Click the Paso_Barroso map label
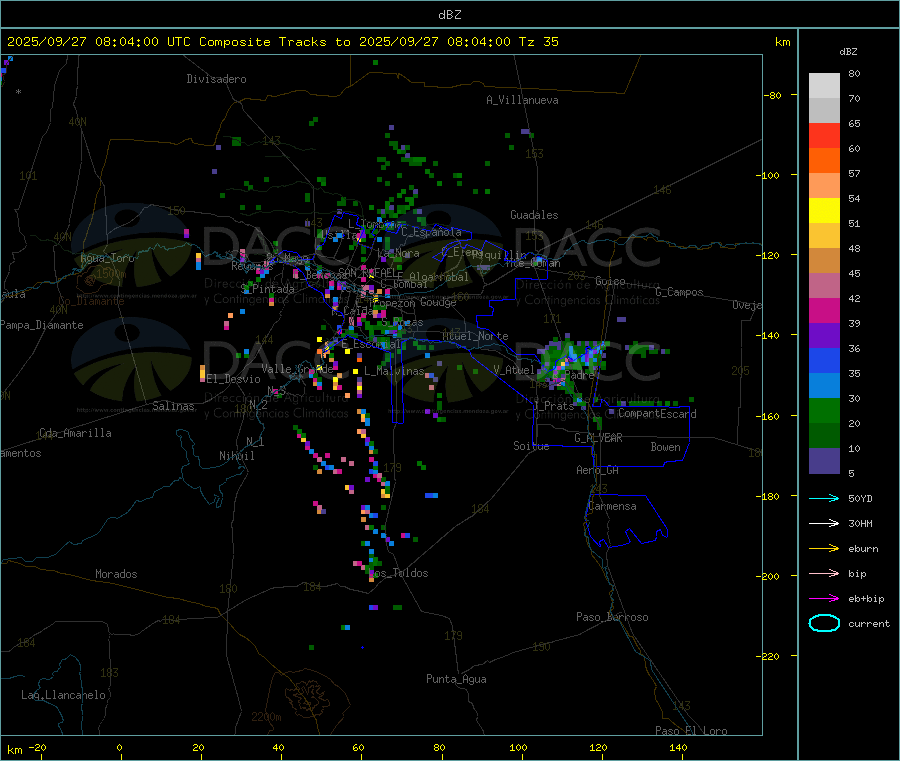900x761 pixels. 612,617
